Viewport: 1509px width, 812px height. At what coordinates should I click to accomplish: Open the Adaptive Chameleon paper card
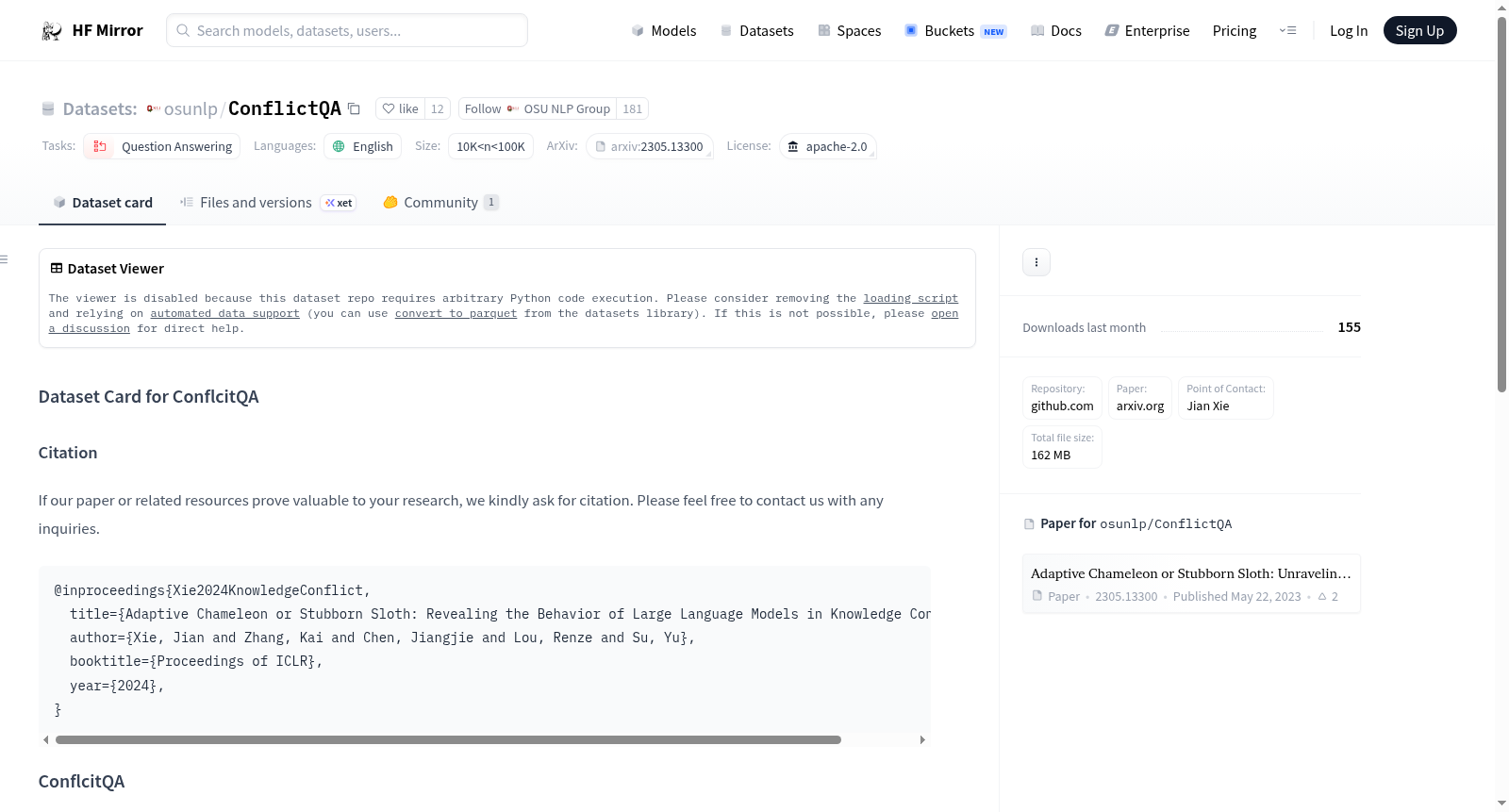tap(1191, 584)
